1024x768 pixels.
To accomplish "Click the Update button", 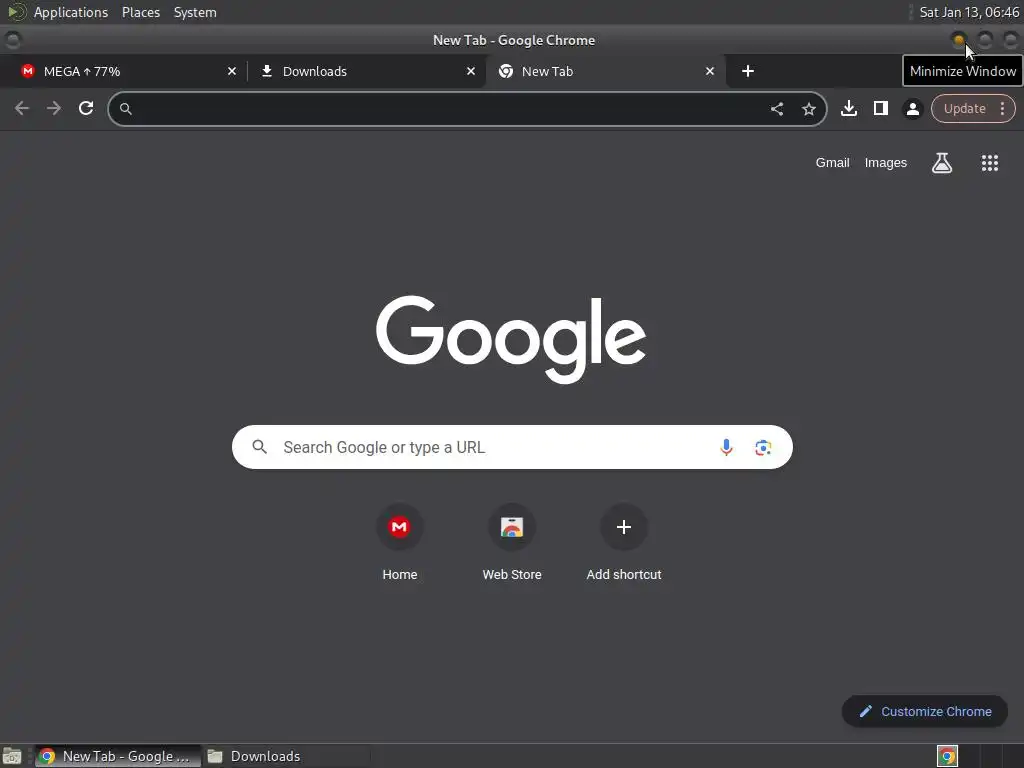I will pos(964,108).
